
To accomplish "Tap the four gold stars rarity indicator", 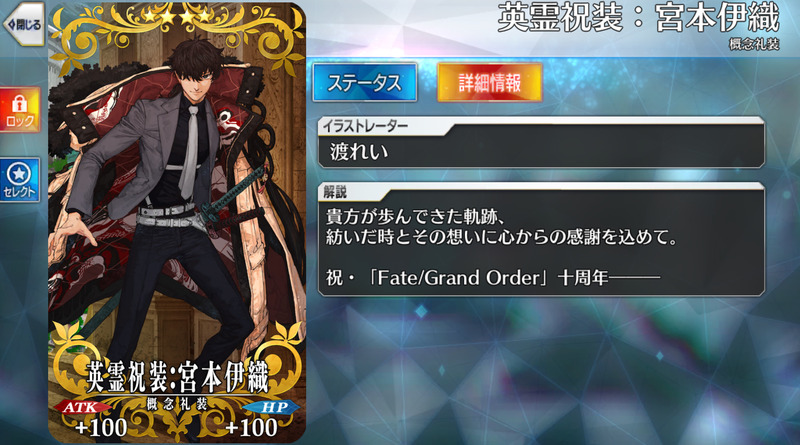I will [x=177, y=16].
